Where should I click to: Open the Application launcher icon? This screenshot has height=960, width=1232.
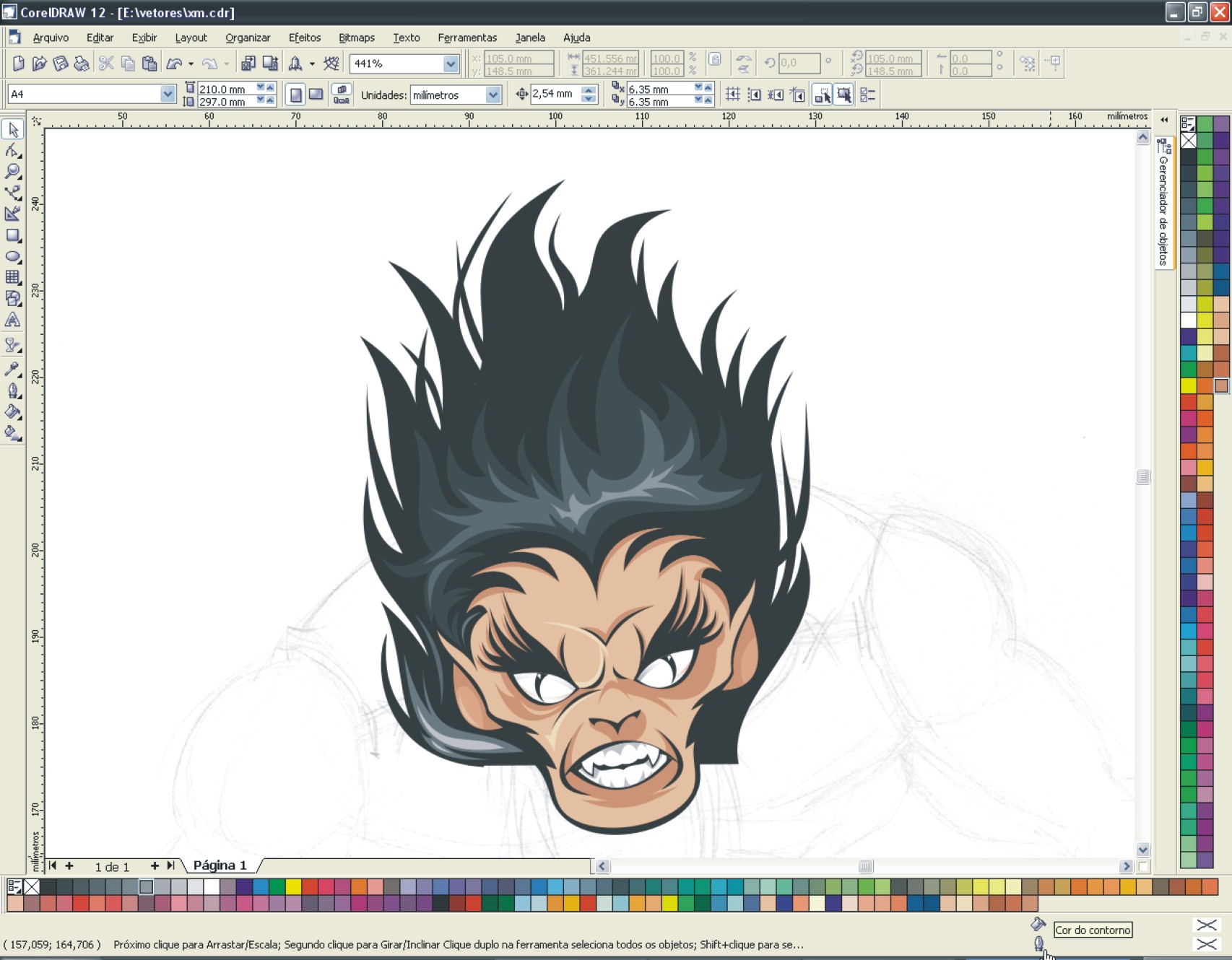point(295,64)
